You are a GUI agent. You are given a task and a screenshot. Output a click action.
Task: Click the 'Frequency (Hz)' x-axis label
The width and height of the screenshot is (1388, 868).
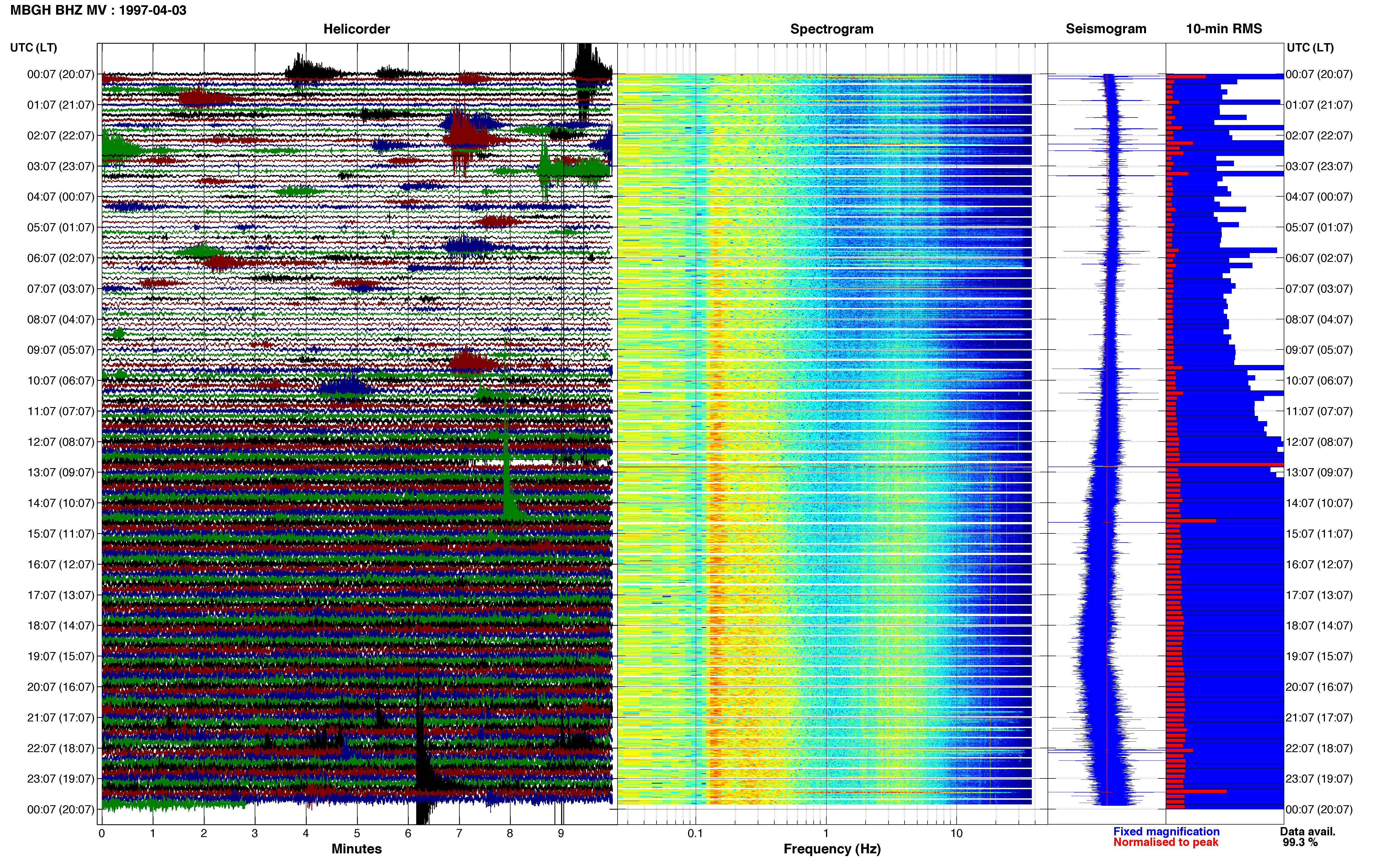(x=832, y=849)
